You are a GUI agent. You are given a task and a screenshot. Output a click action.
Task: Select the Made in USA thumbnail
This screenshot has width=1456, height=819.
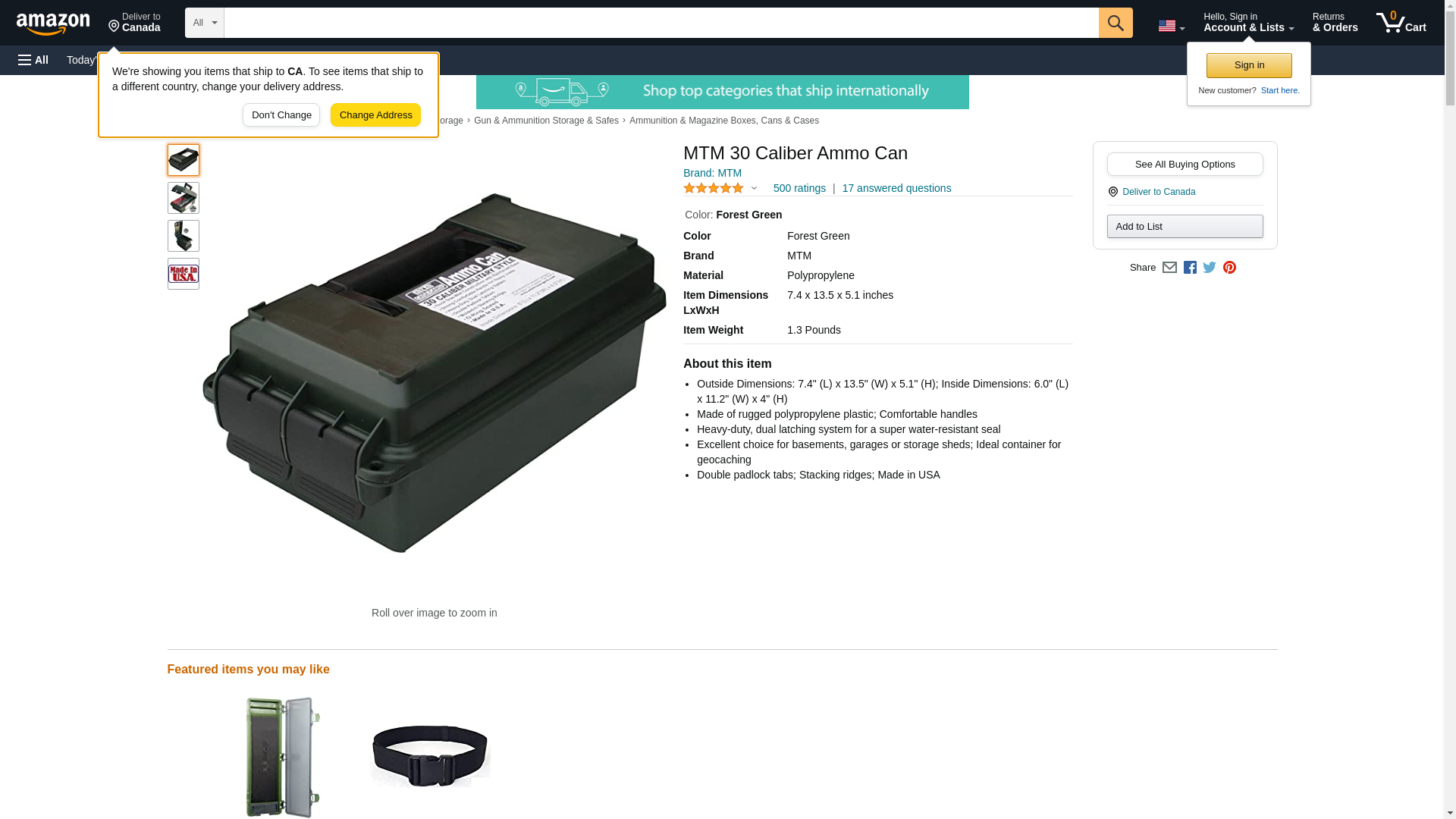click(x=184, y=274)
